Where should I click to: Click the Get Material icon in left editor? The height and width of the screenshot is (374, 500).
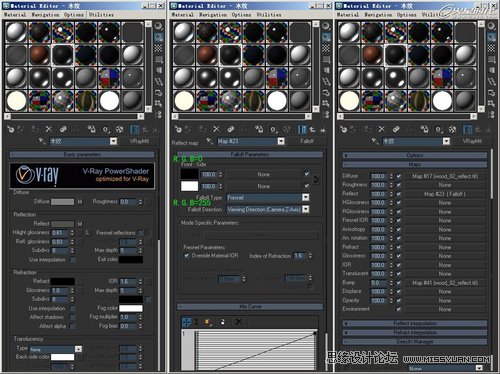pyautogui.click(x=11, y=129)
